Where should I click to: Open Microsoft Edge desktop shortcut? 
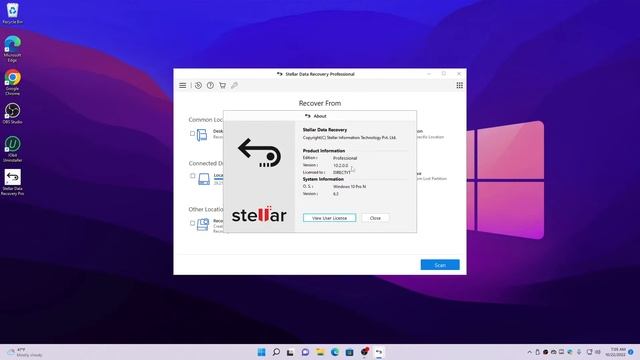(x=12, y=49)
